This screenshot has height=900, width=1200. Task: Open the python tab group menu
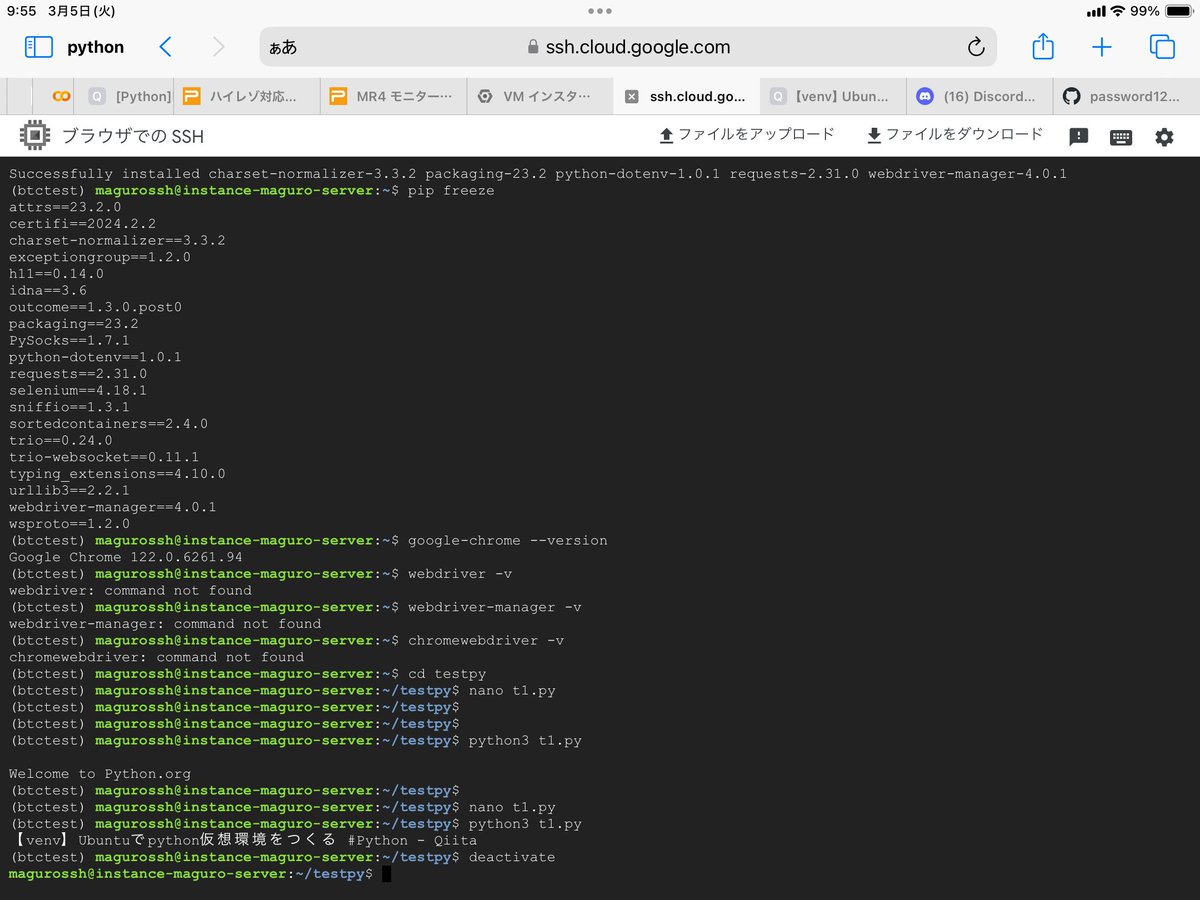coord(96,47)
